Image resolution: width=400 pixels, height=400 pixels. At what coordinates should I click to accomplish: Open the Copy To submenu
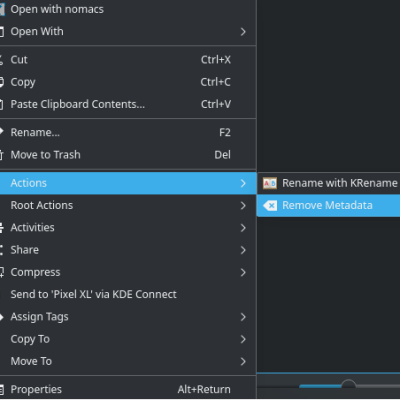click(128, 339)
